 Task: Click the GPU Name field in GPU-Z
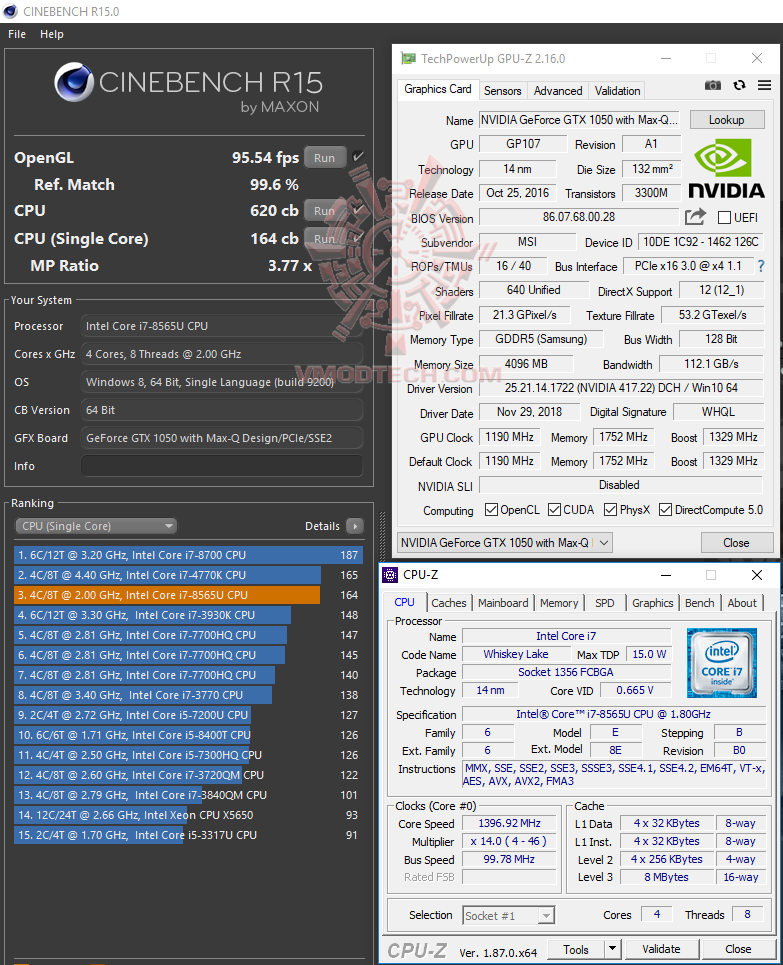(580, 119)
